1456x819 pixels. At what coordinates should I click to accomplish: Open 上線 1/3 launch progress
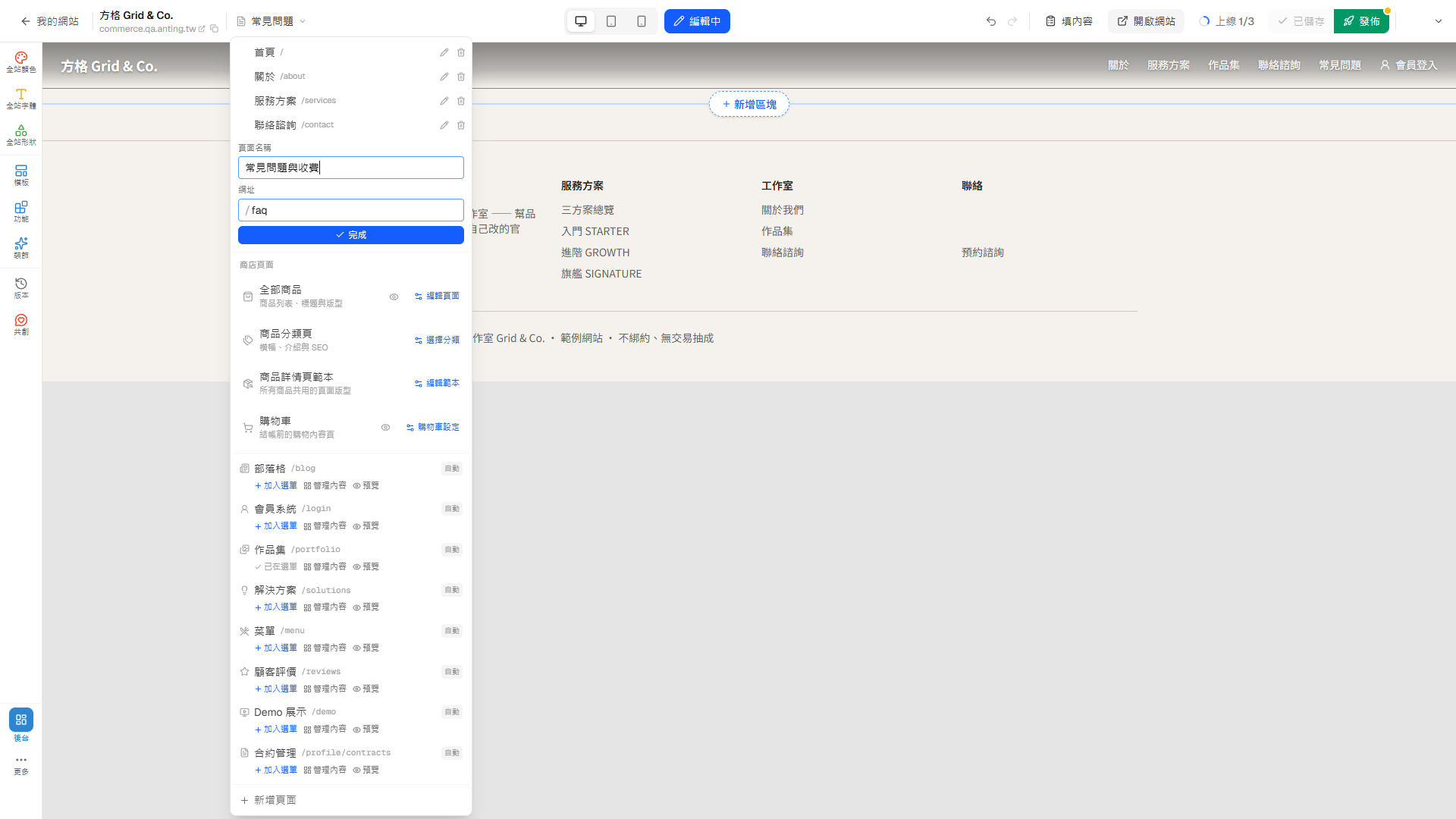point(1226,21)
